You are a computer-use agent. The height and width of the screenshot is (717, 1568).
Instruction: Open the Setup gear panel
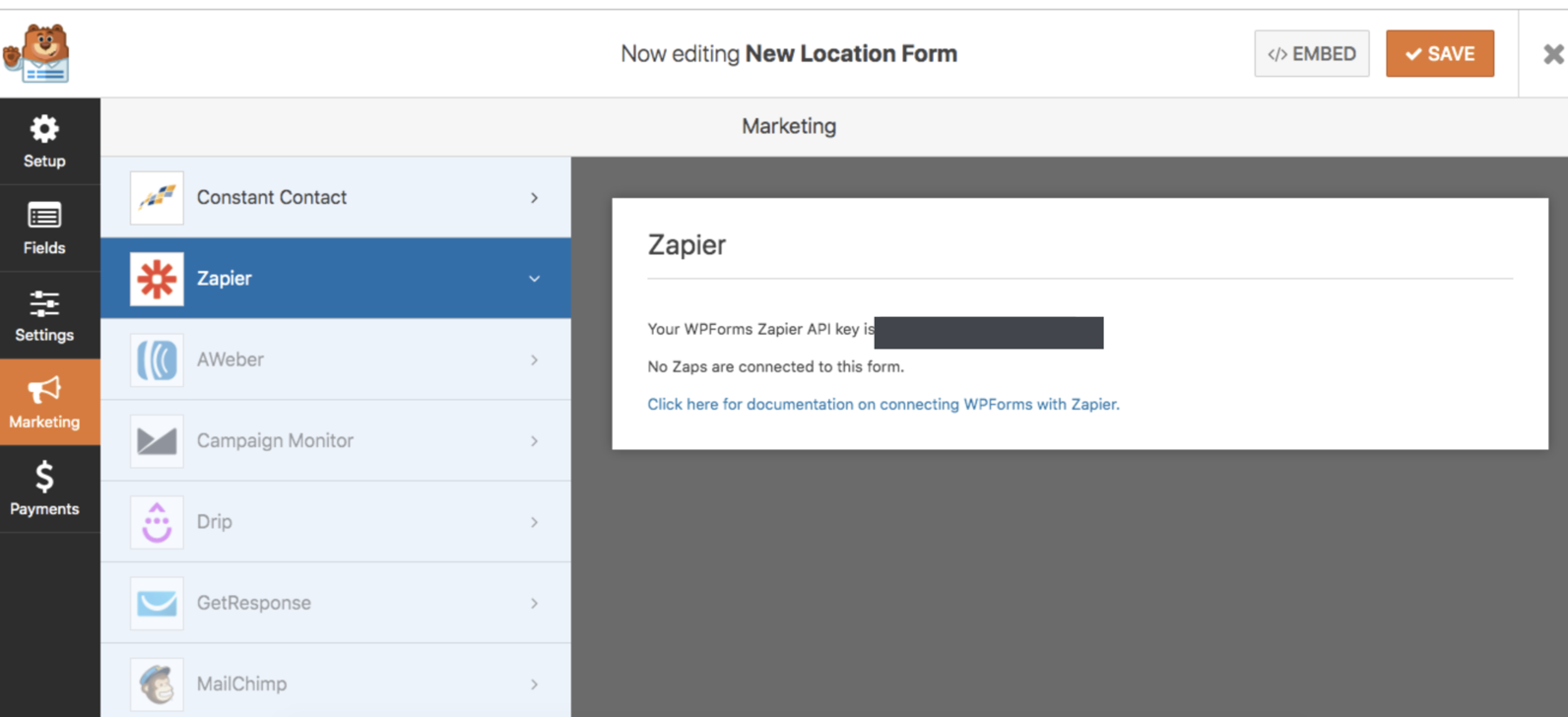[x=44, y=142]
